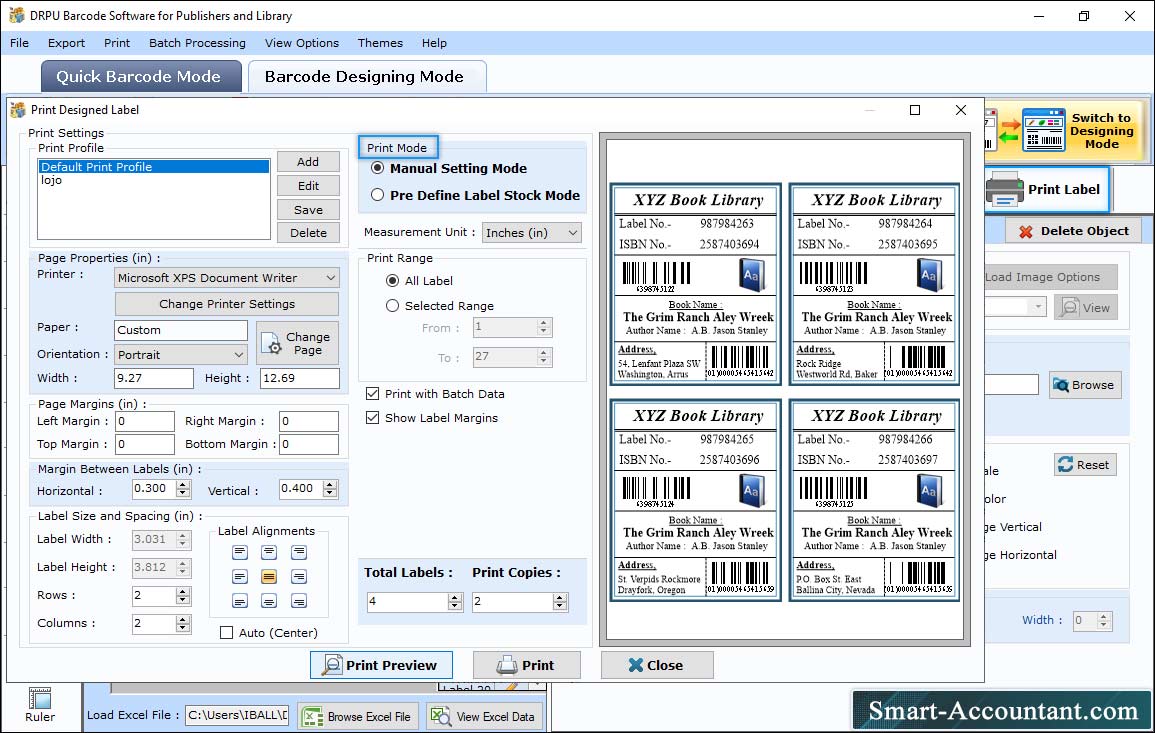The image size is (1155, 733).
Task: Select bottom-right label alignment icon
Action: coord(298,601)
